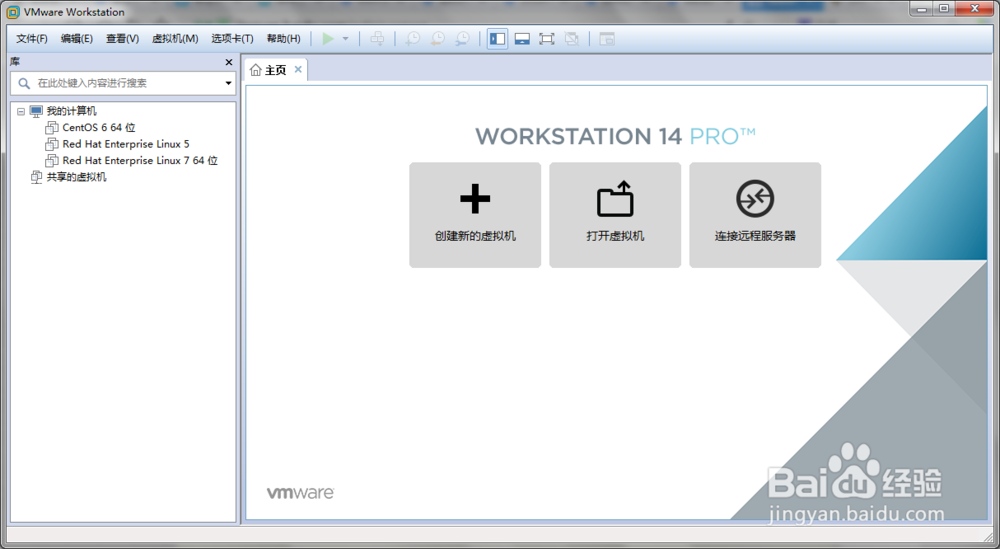Close the 库 library panel
The image size is (1000, 549).
(229, 62)
